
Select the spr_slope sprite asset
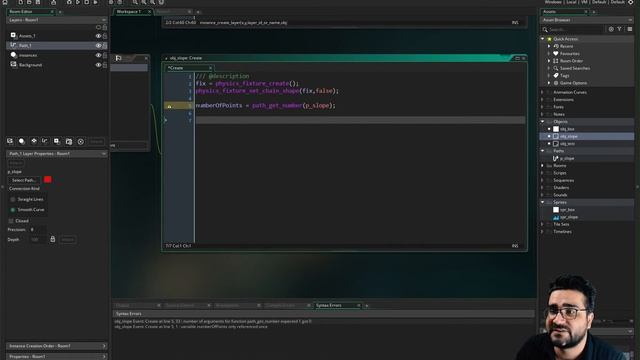point(569,217)
